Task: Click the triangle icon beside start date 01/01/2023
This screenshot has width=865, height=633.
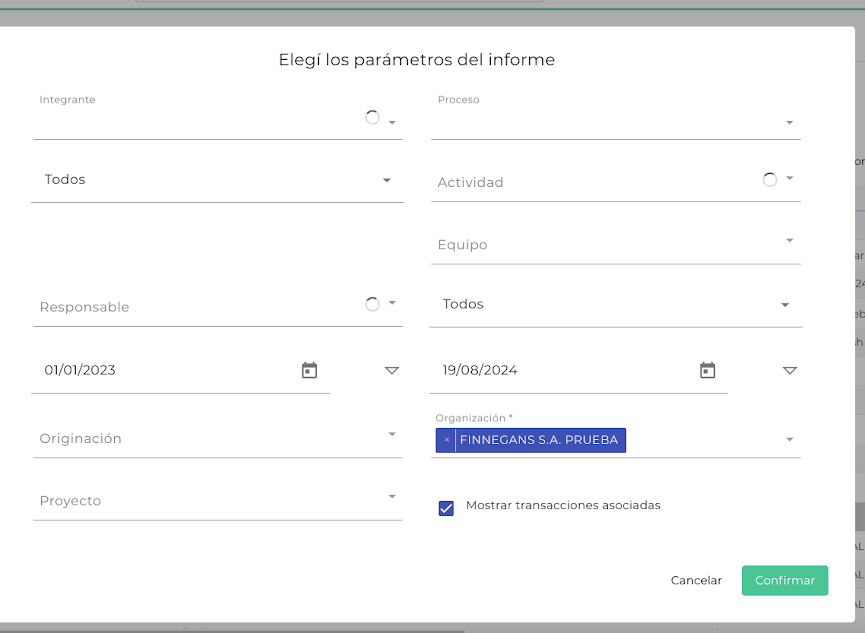Action: [x=391, y=370]
